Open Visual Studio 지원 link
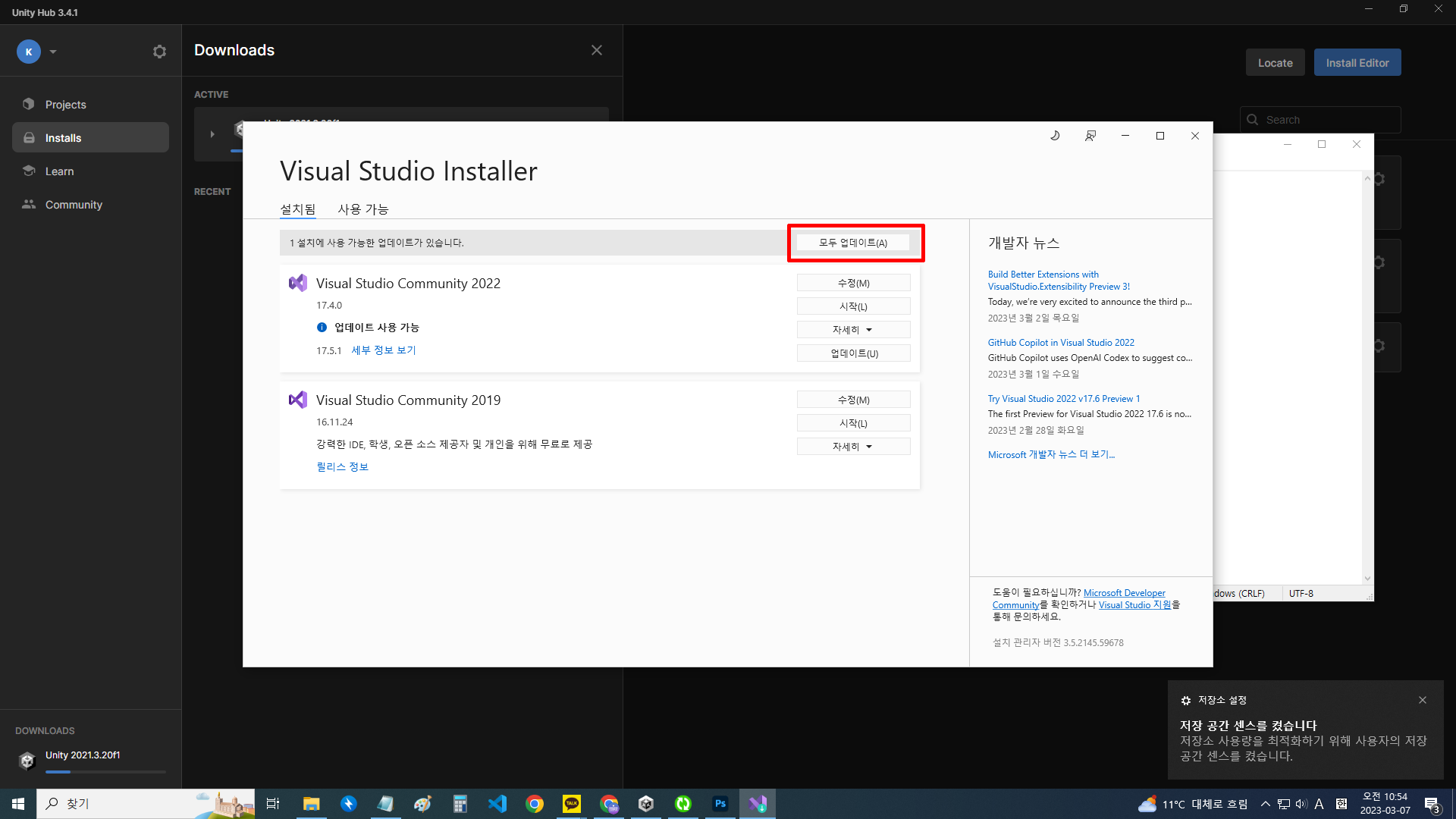The width and height of the screenshot is (1456, 819). coord(1134,605)
